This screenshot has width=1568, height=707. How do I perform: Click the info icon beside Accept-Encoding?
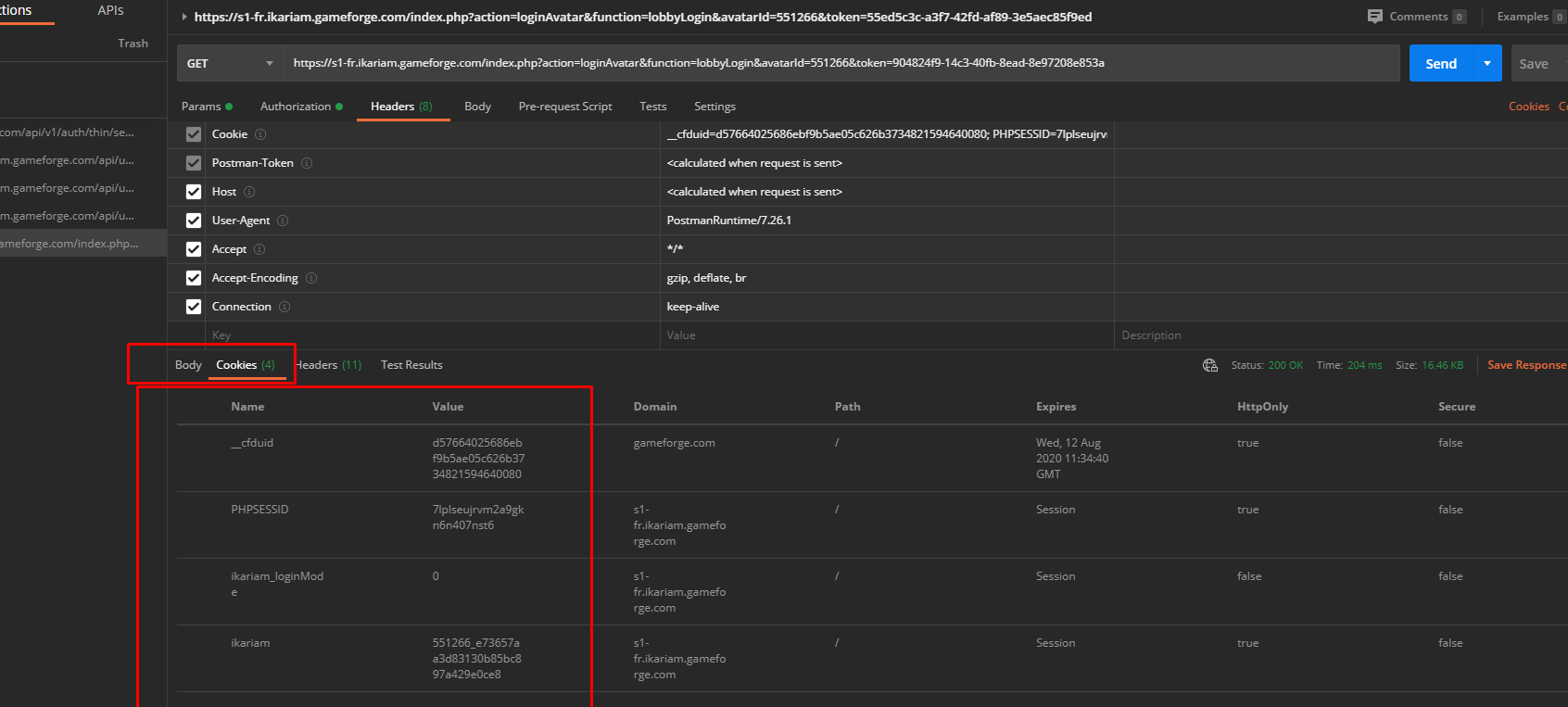click(x=311, y=278)
